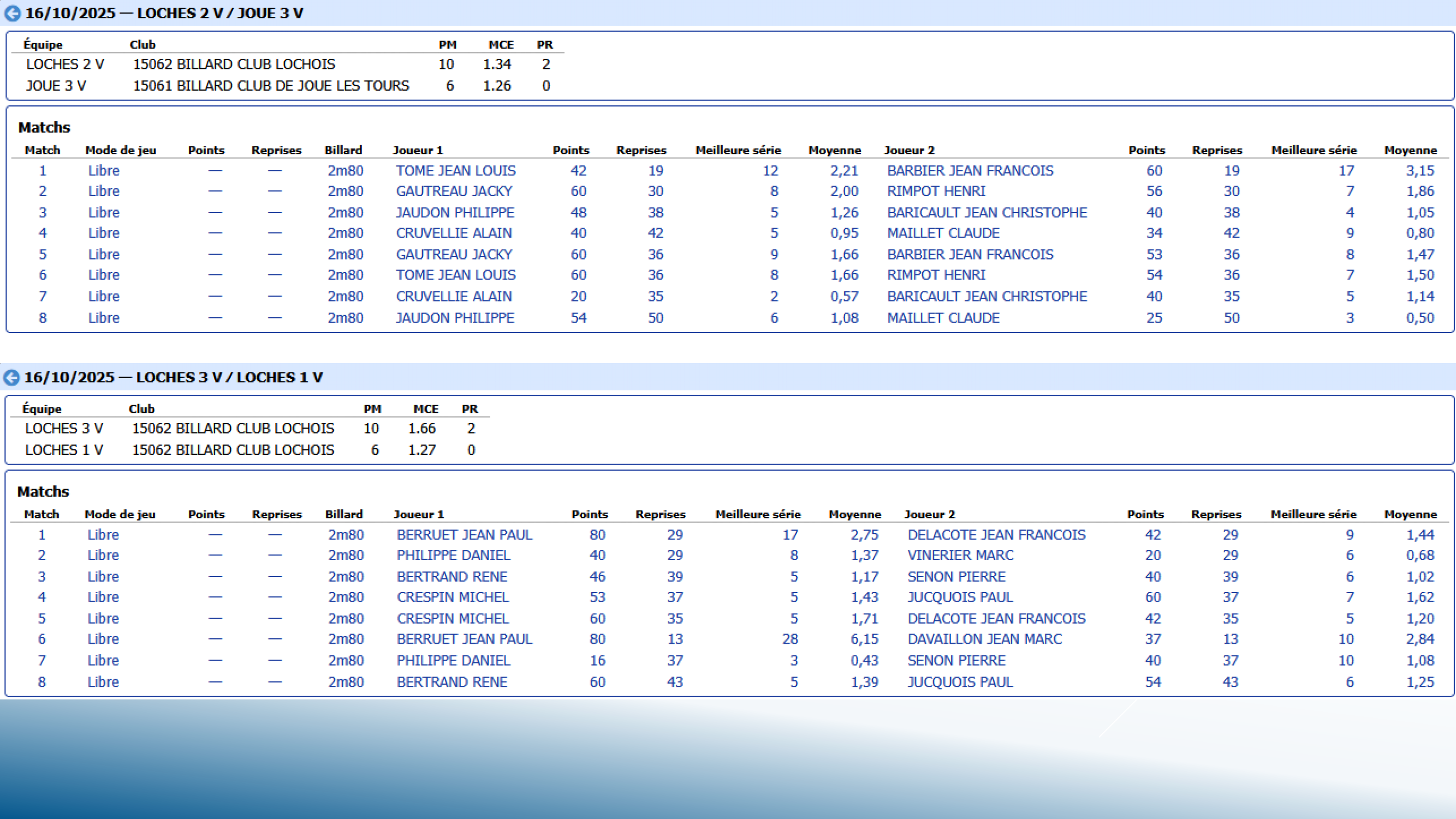Click the Meilleure série header for Joueur 1, top table

(738, 150)
